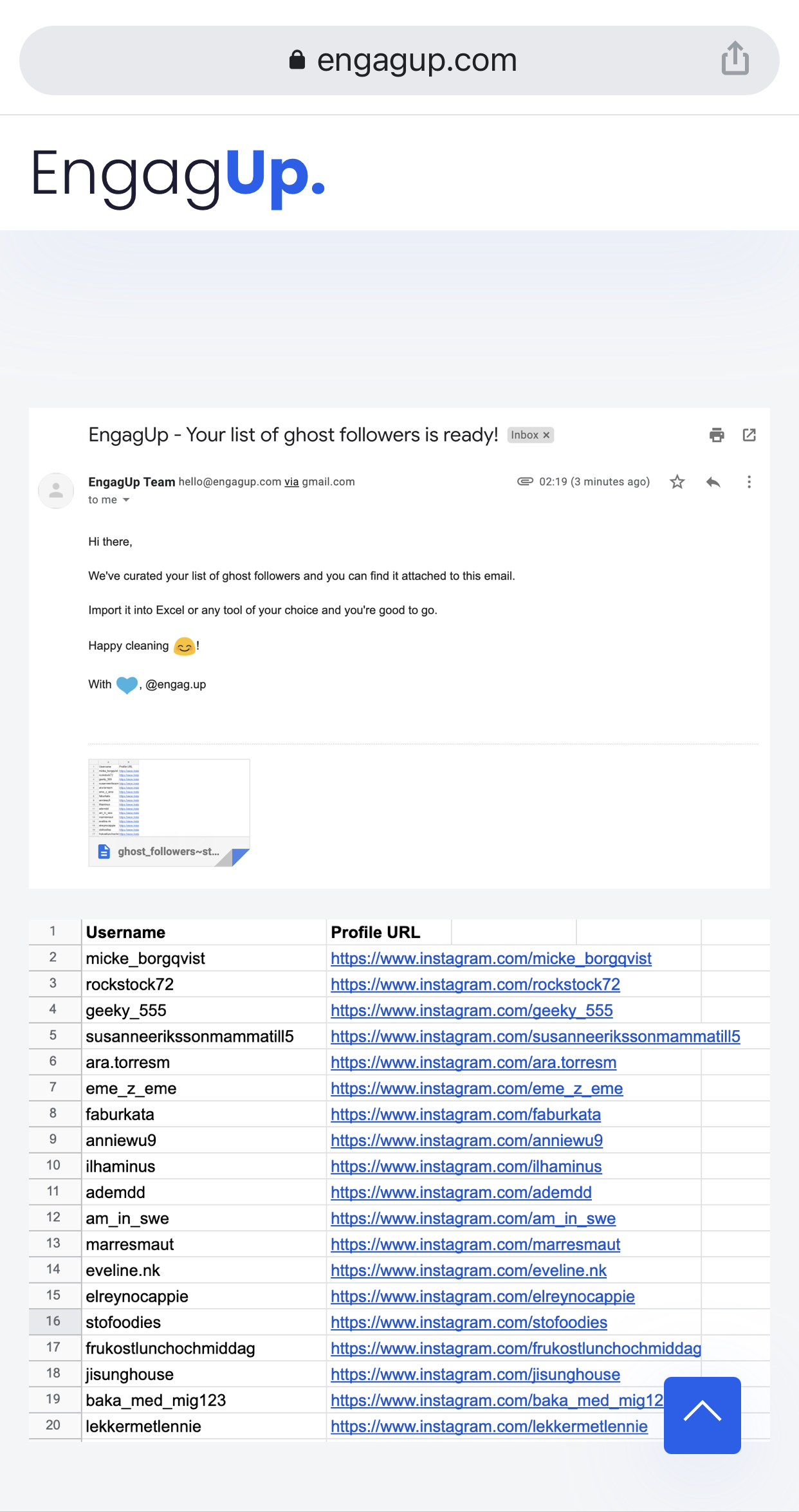Click the Username column header cell
The width and height of the screenshot is (799, 1512).
click(x=203, y=932)
